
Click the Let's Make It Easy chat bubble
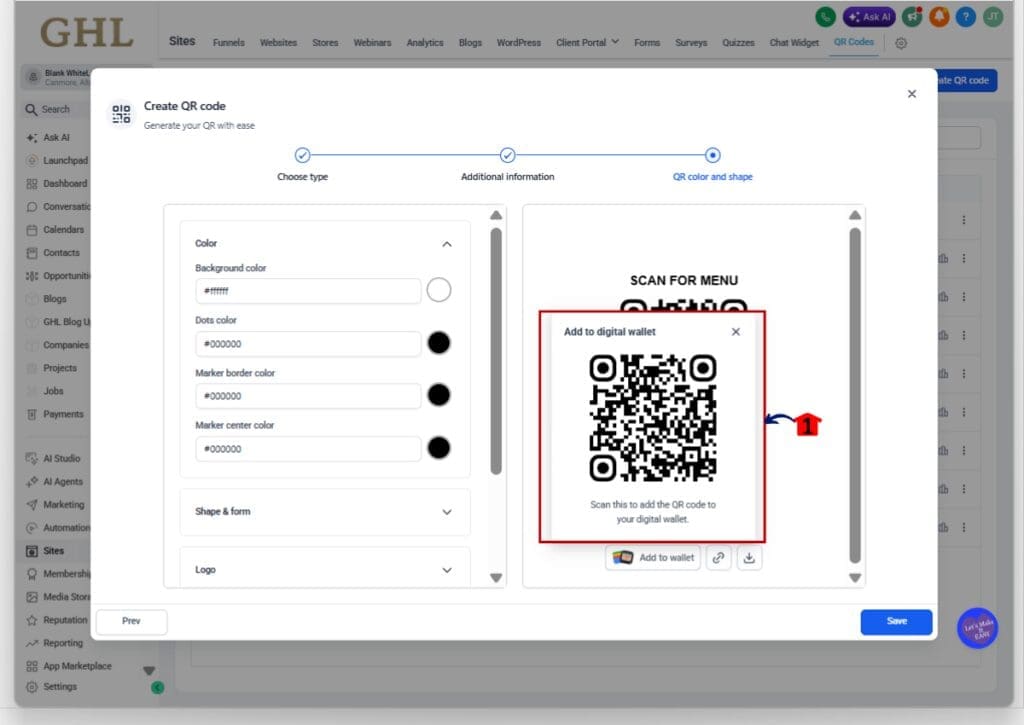(977, 628)
